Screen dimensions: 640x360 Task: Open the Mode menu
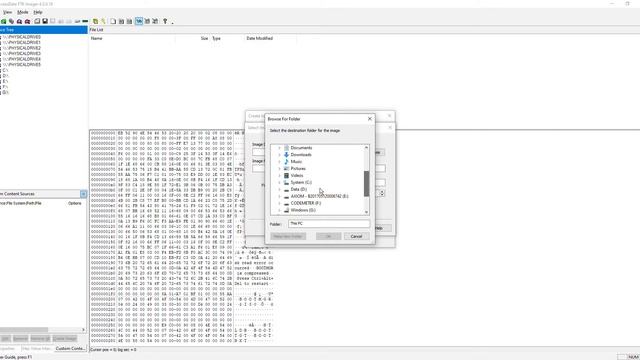point(22,12)
